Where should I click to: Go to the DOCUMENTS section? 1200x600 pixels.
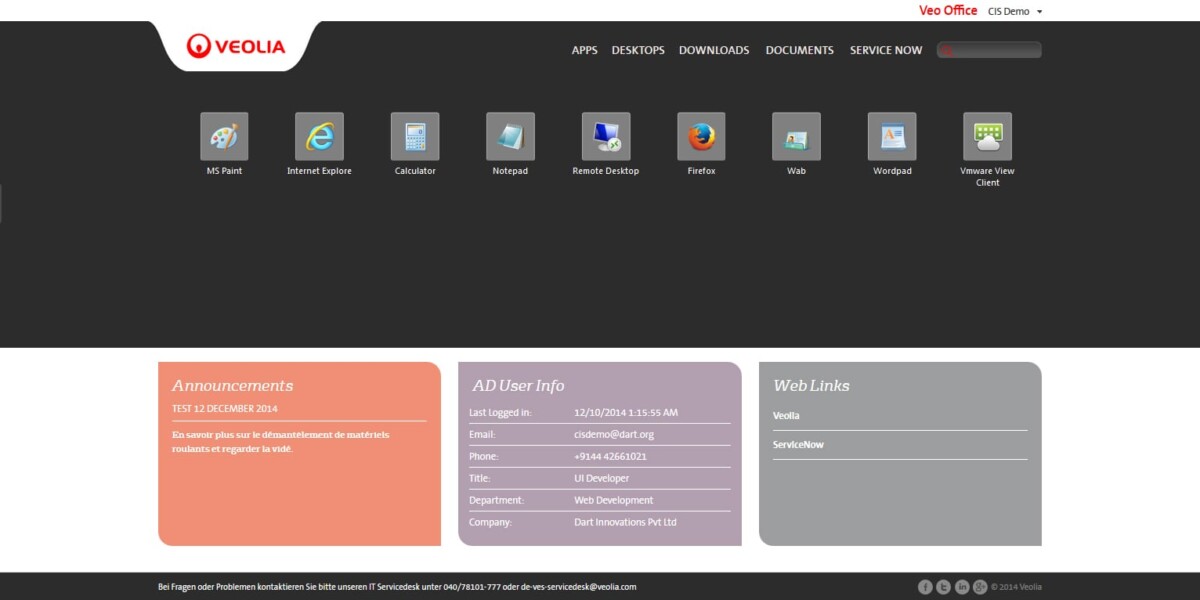(x=799, y=50)
